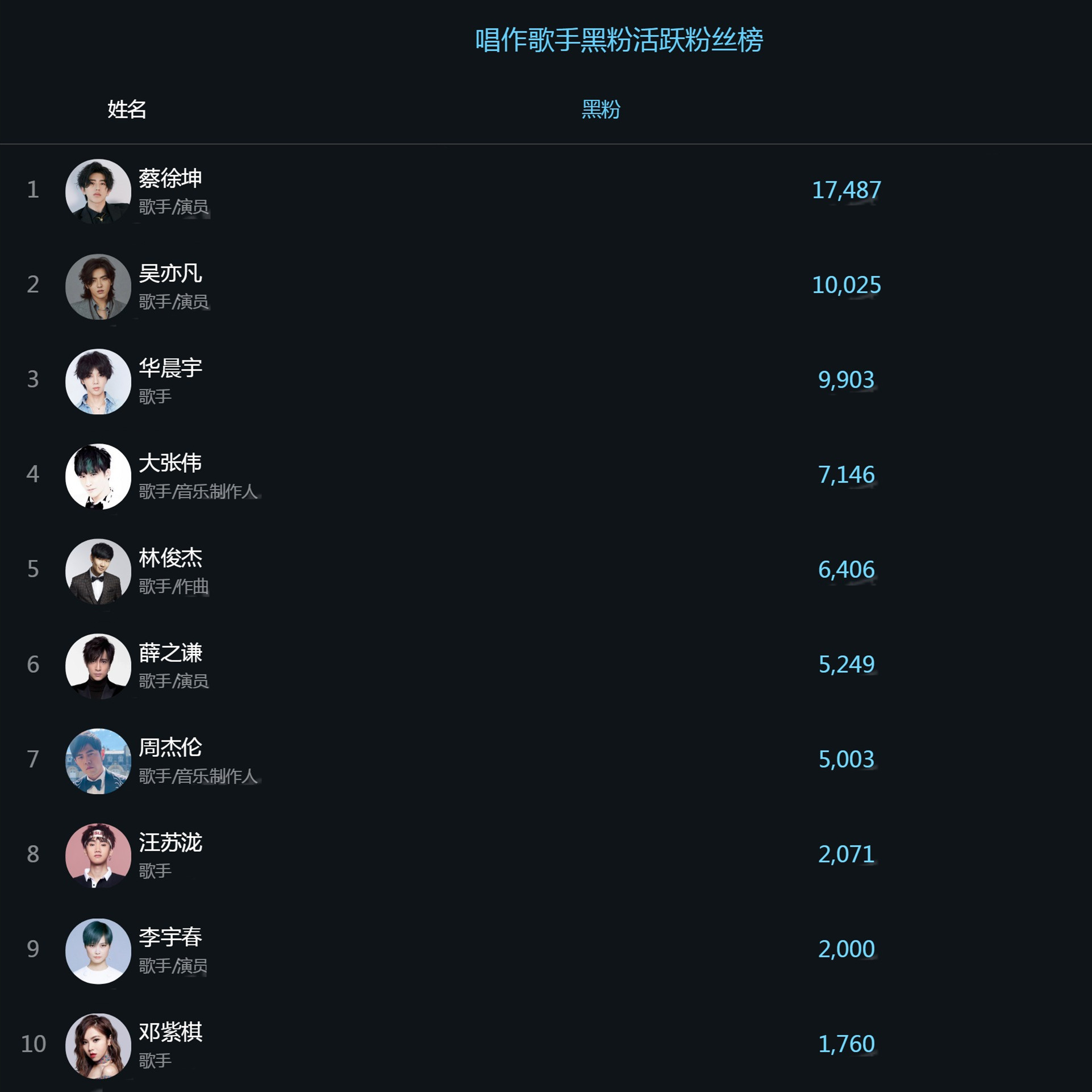The width and height of the screenshot is (1092, 1092).
Task: Click the name 李宇春
Action: pos(169,936)
